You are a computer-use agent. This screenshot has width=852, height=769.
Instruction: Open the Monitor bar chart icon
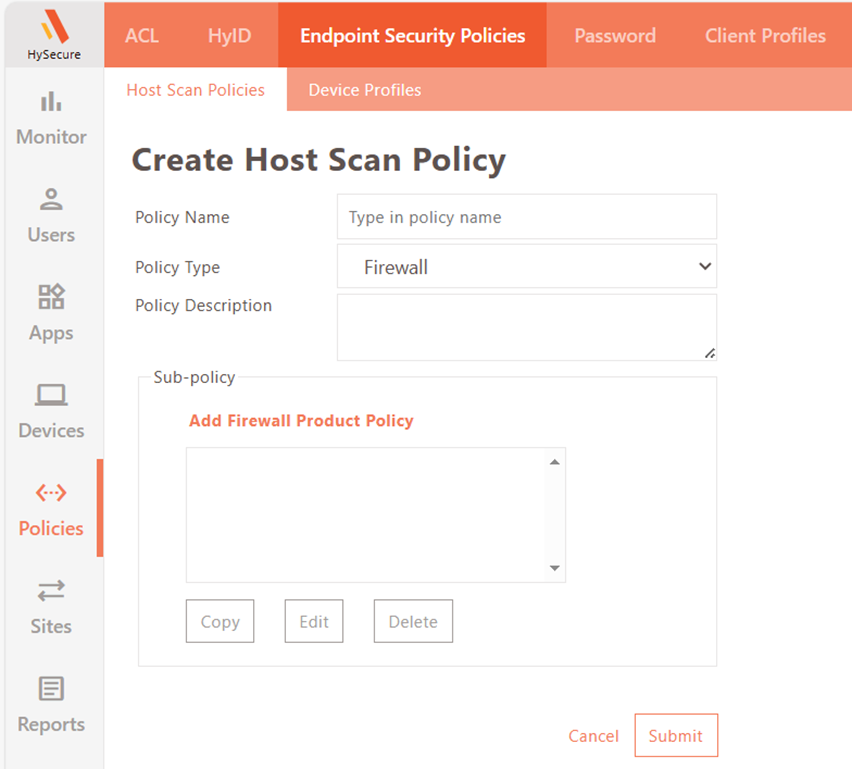click(51, 102)
